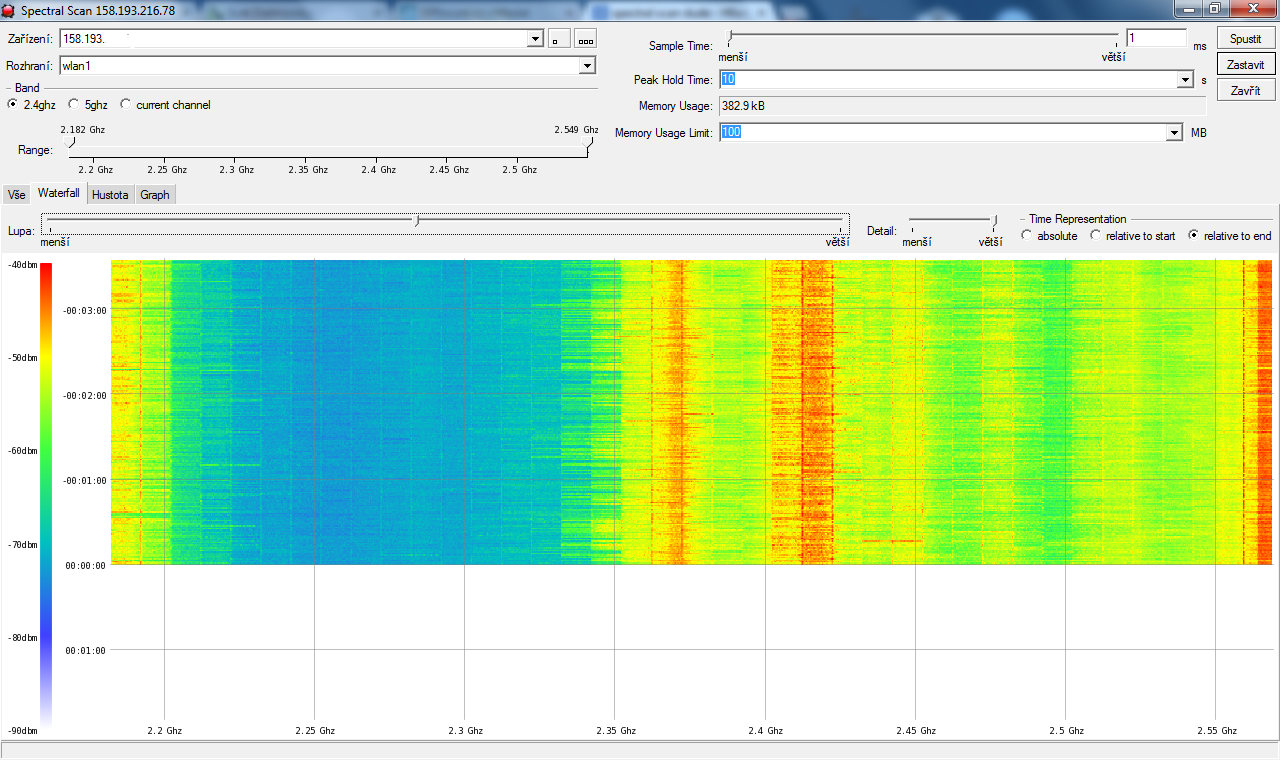Switch to the Waterfall tab

(58, 193)
